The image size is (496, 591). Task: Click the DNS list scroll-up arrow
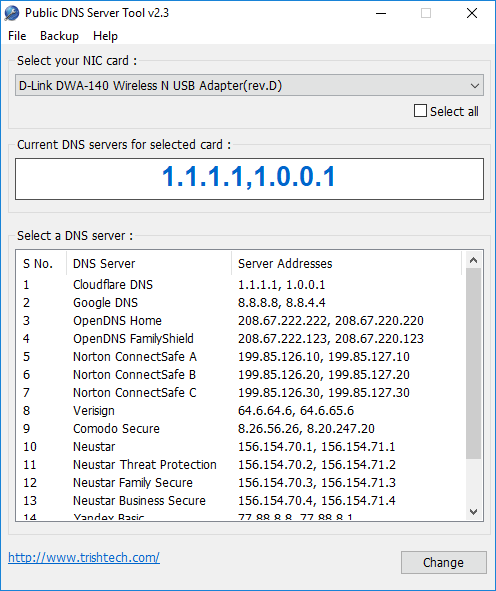pyautogui.click(x=474, y=260)
